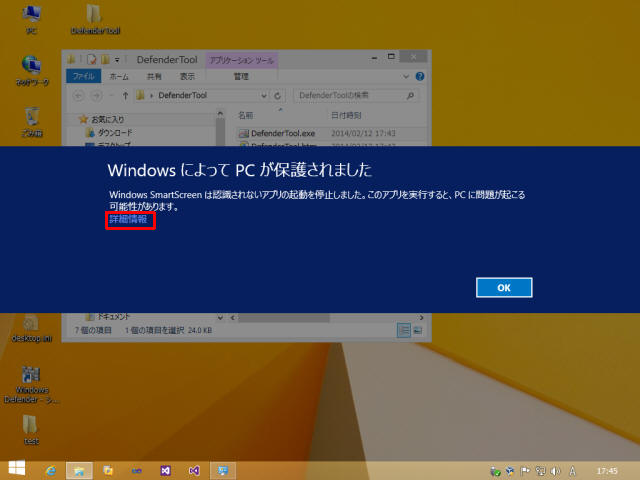Refresh the DefenderTool folder view
The width and height of the screenshot is (640, 480).
[278, 96]
